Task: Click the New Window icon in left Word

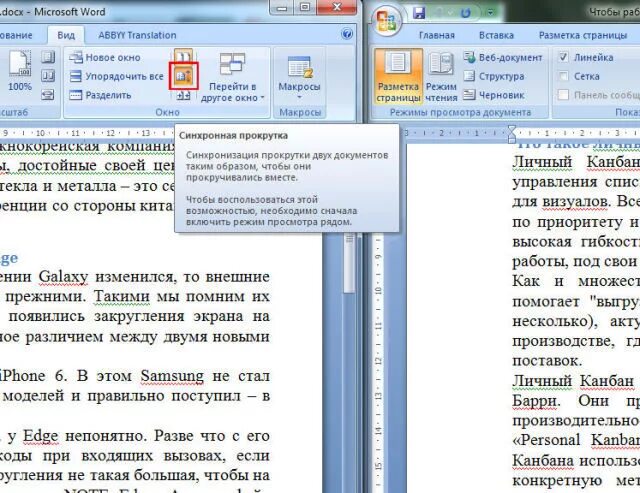Action: (76, 58)
